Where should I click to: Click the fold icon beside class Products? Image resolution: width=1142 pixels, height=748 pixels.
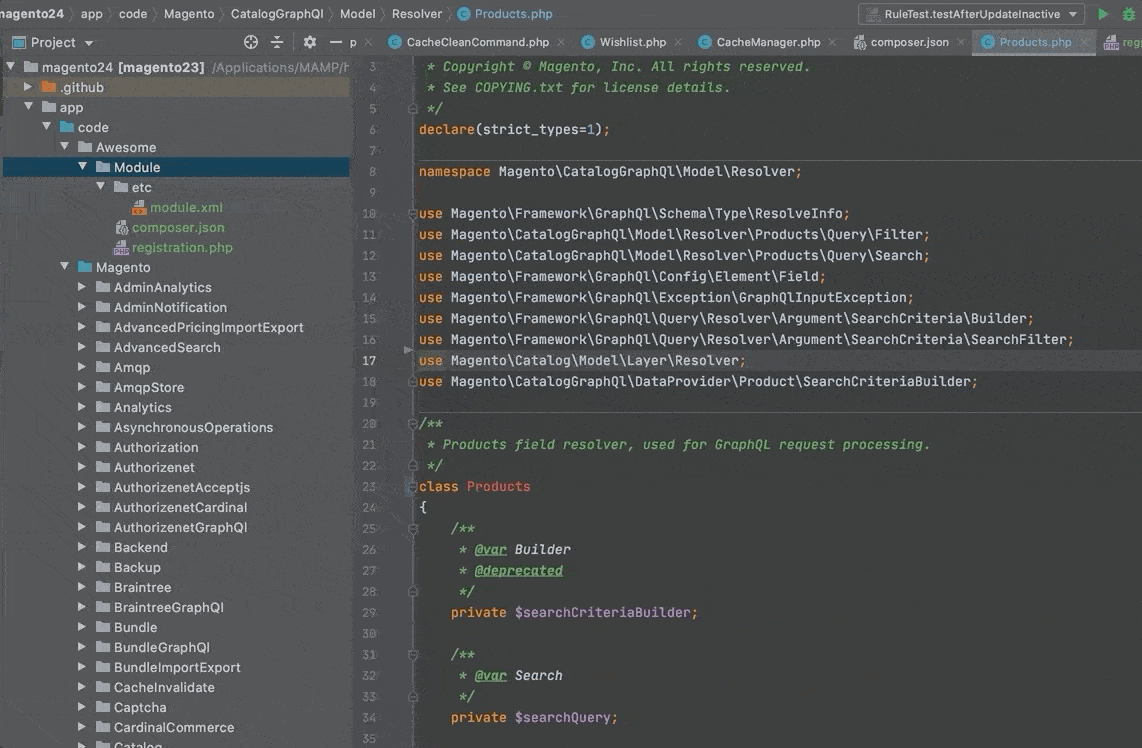pos(411,487)
